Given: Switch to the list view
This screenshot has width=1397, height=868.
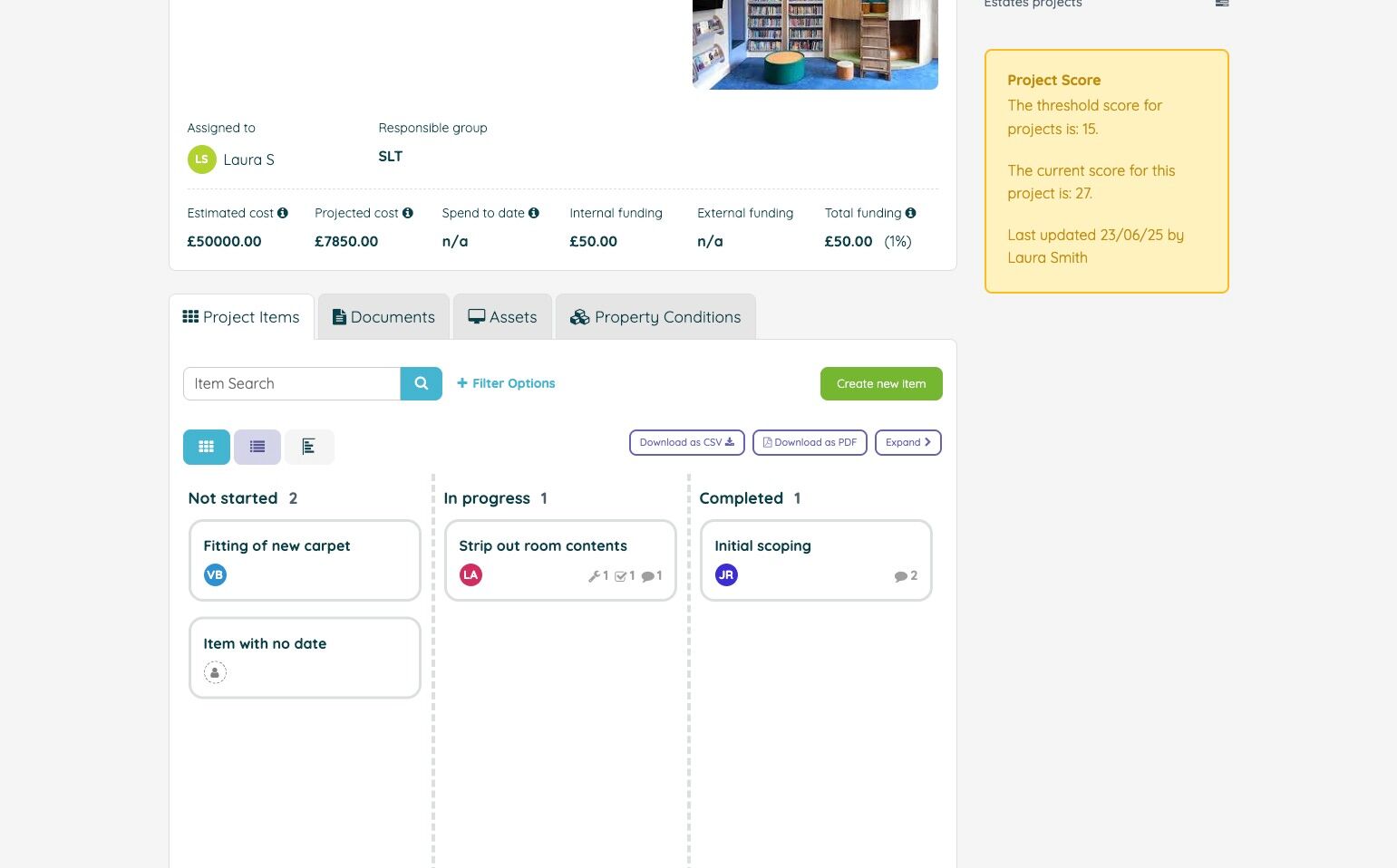Looking at the screenshot, I should coord(257,447).
